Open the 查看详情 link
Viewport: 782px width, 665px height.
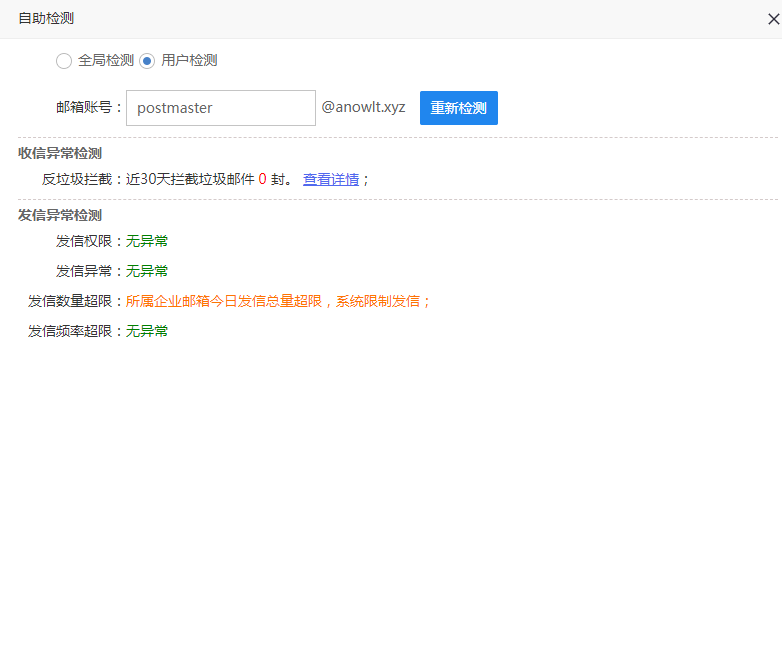tap(331, 179)
